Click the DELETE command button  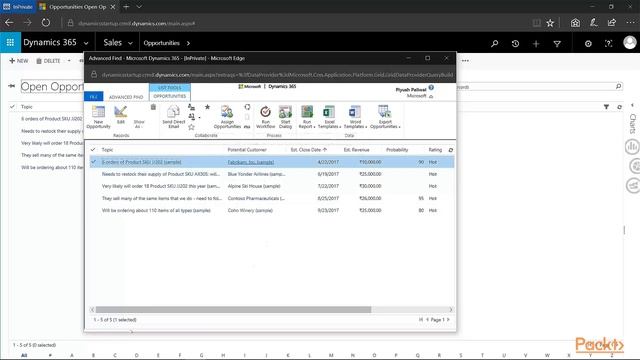pos(48,61)
